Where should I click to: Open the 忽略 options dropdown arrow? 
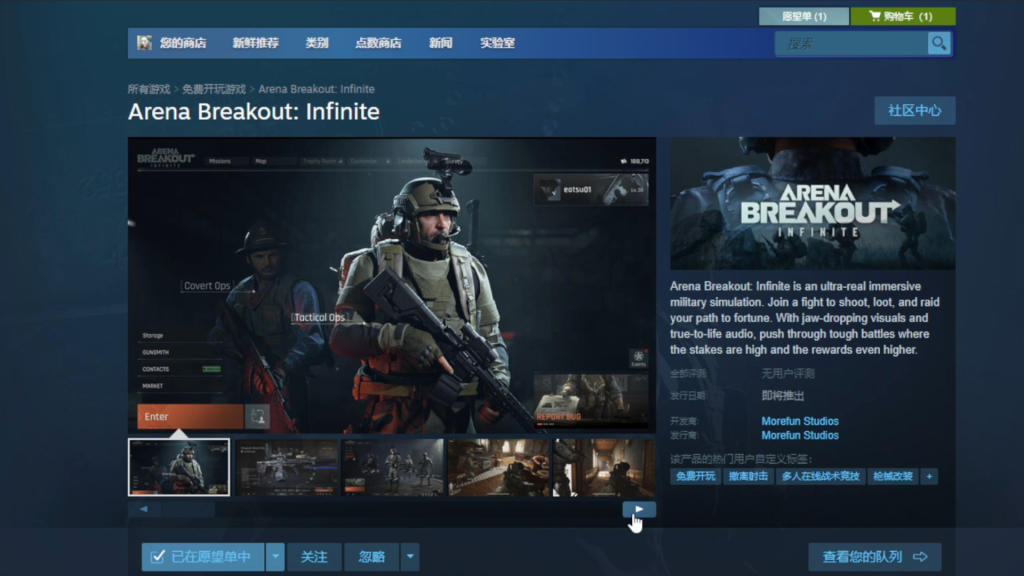[410, 557]
